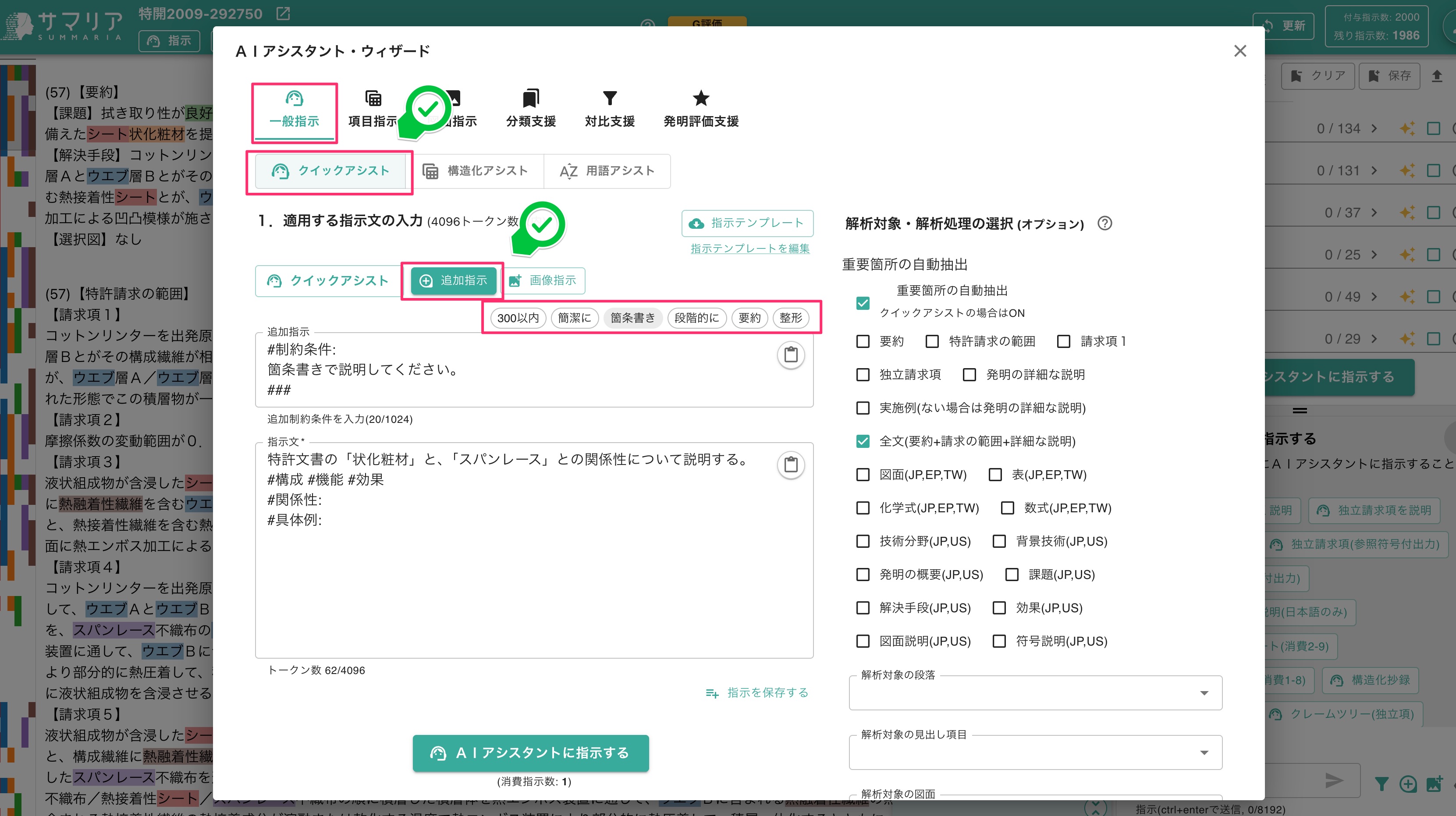The image size is (1456, 816).
Task: Click send arrow icon in background chat
Action: tap(1334, 781)
